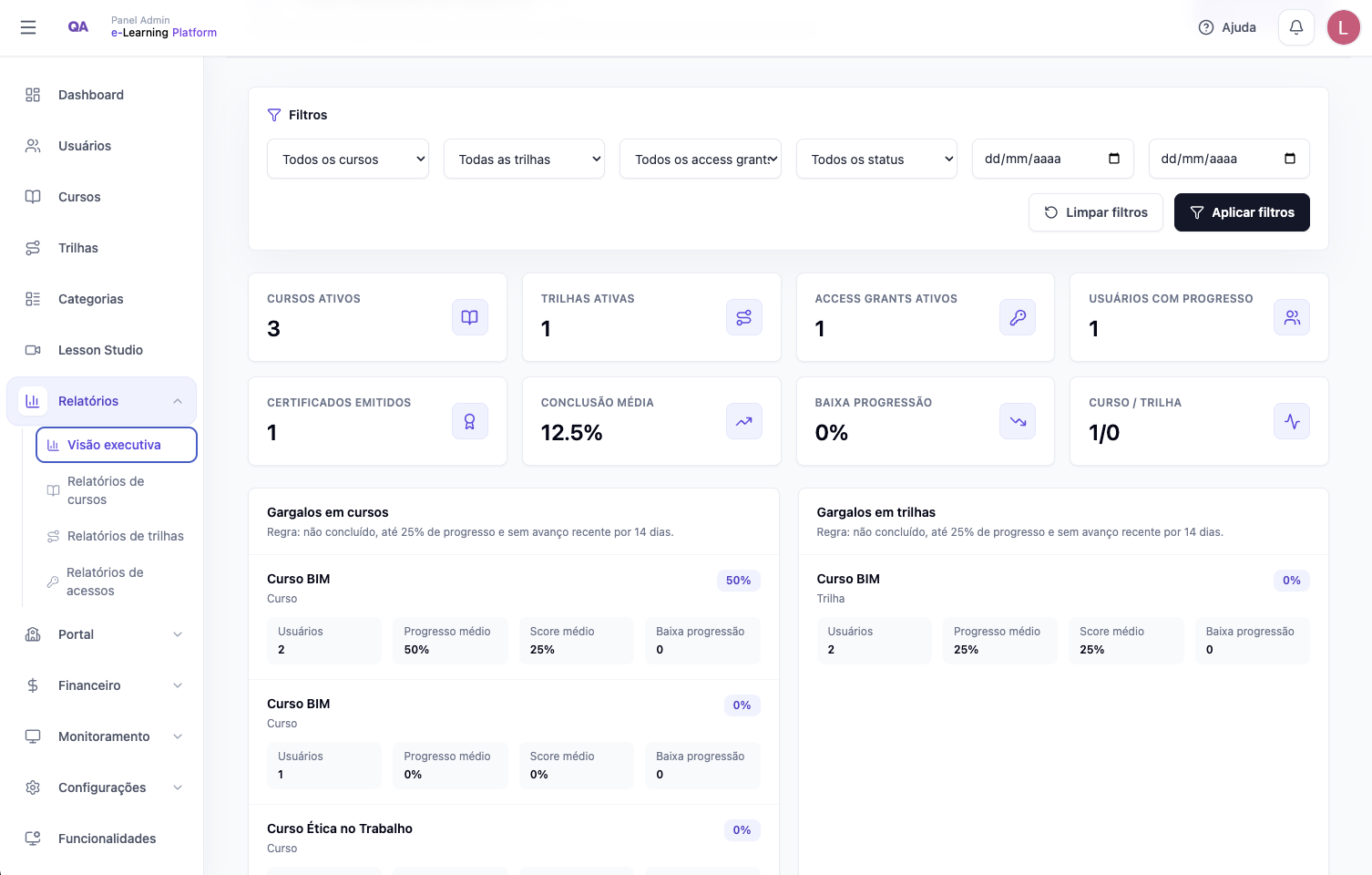Click the Limpar filtros button
This screenshot has height=875, width=1372.
point(1096,212)
